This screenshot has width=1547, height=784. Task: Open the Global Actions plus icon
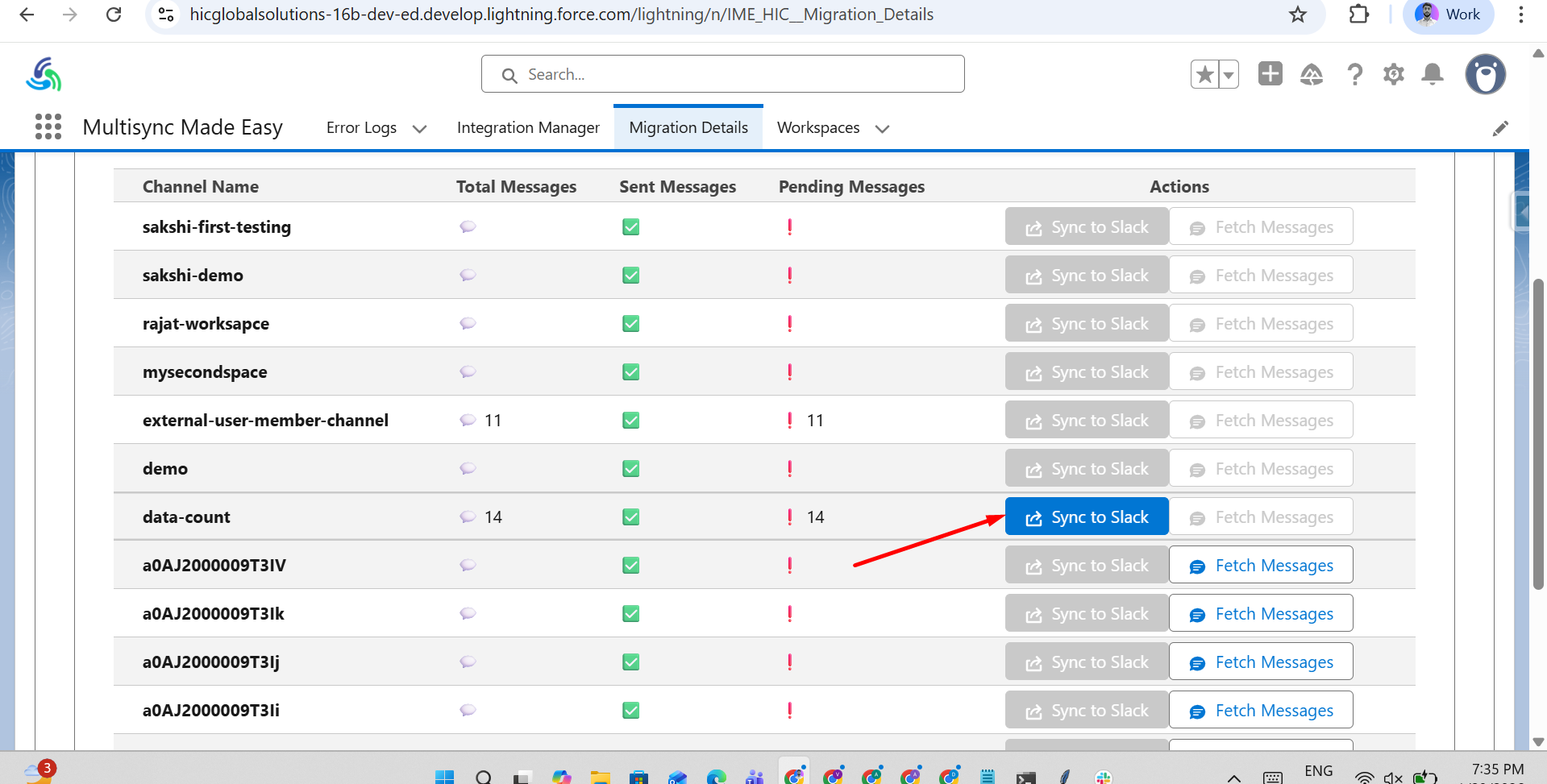click(1270, 74)
